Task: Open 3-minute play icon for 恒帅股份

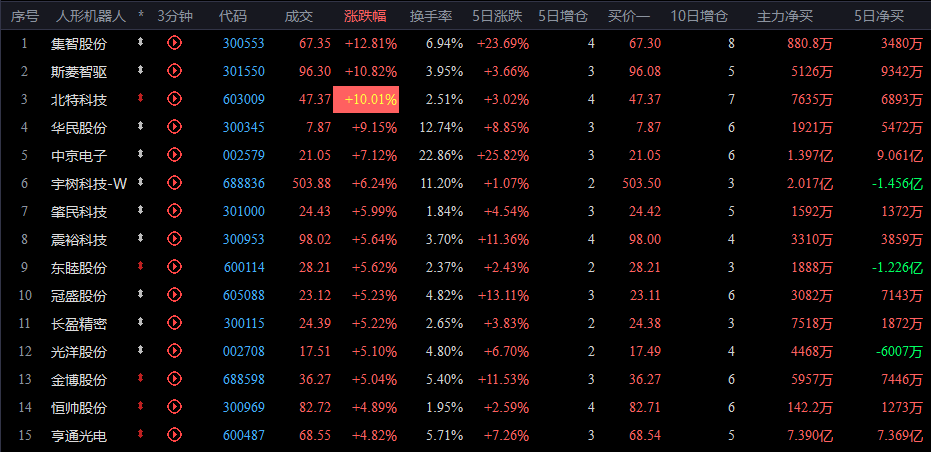Action: click(x=174, y=407)
